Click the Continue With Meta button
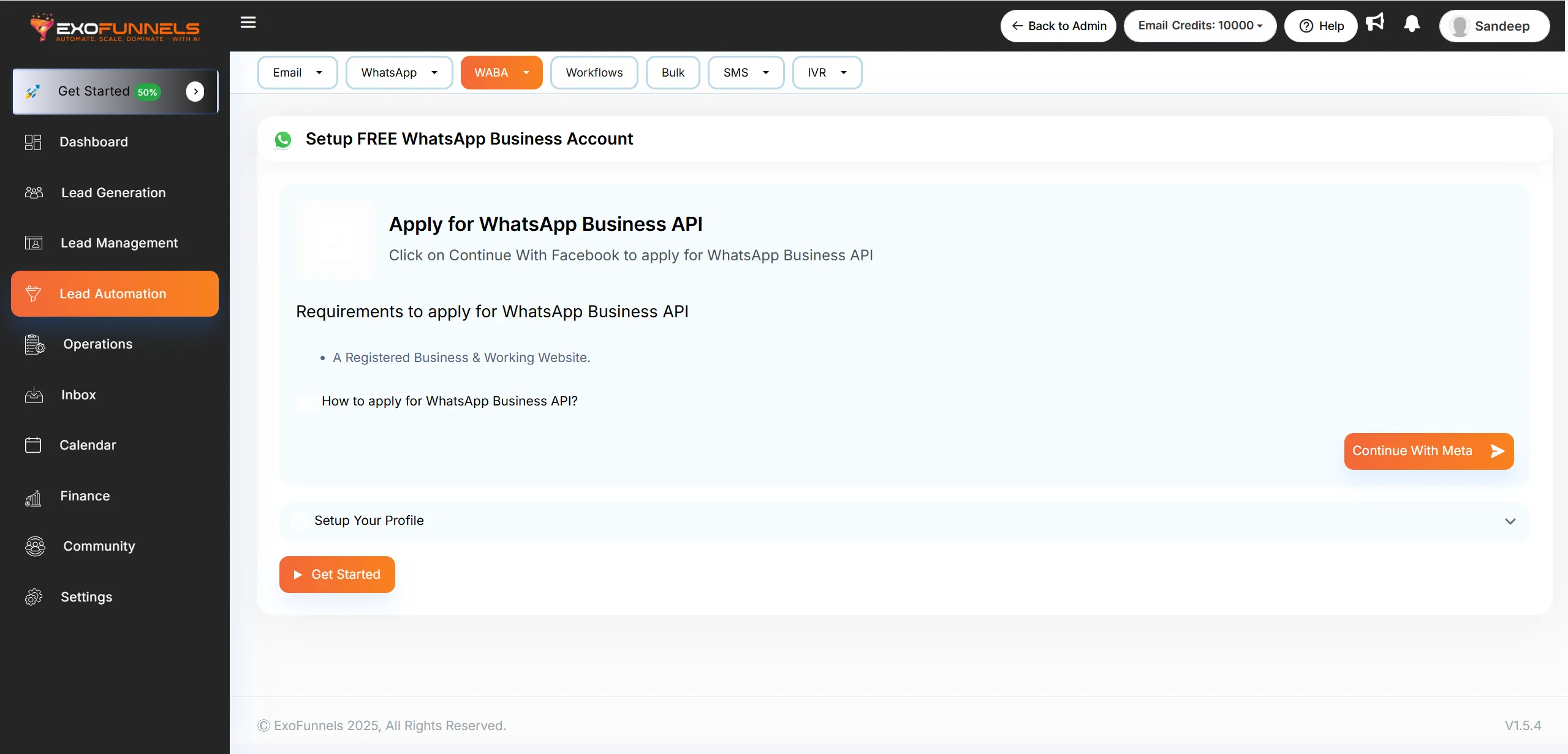The width and height of the screenshot is (1568, 754). [1428, 451]
